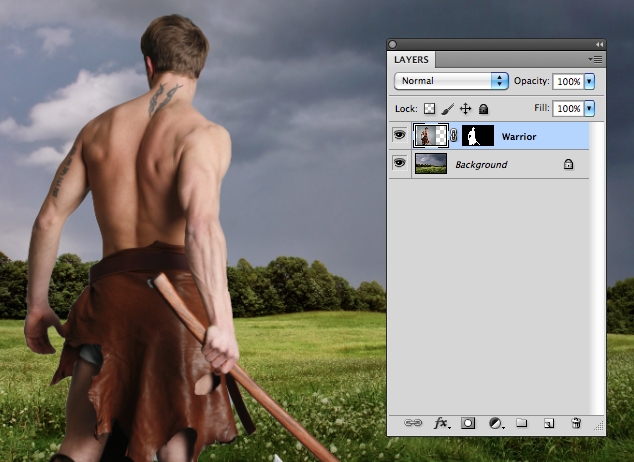Open the Fill slider arrow

589,108
